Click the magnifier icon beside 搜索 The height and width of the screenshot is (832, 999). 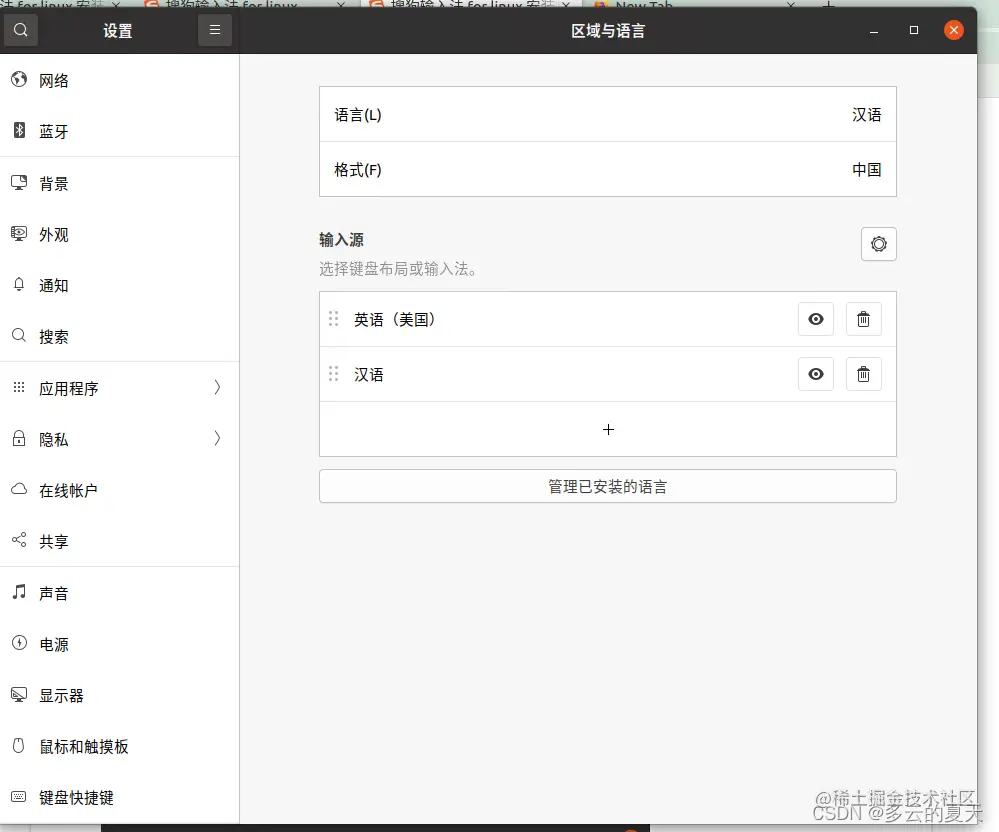coord(19,335)
